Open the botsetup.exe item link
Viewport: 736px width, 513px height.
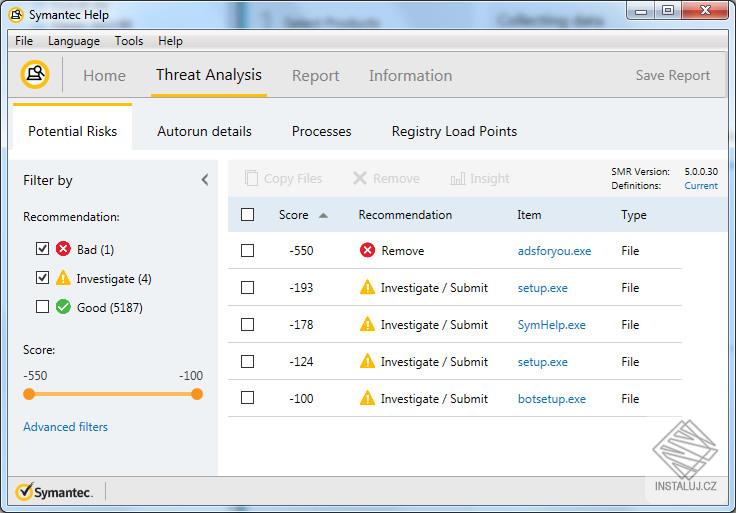pyautogui.click(x=551, y=398)
